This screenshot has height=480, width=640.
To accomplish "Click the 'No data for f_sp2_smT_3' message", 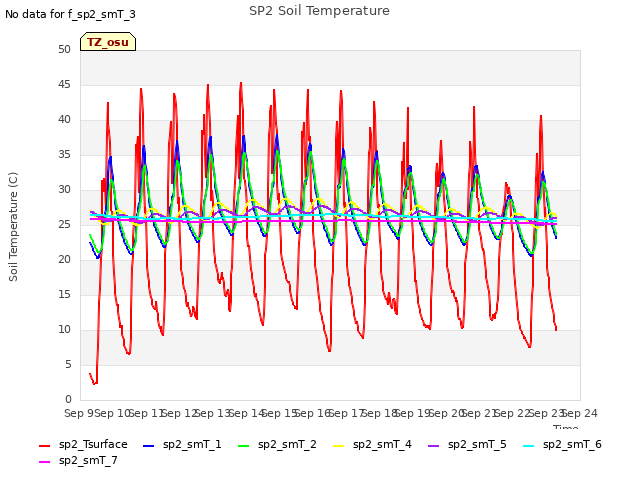I will pyautogui.click(x=70, y=14).
